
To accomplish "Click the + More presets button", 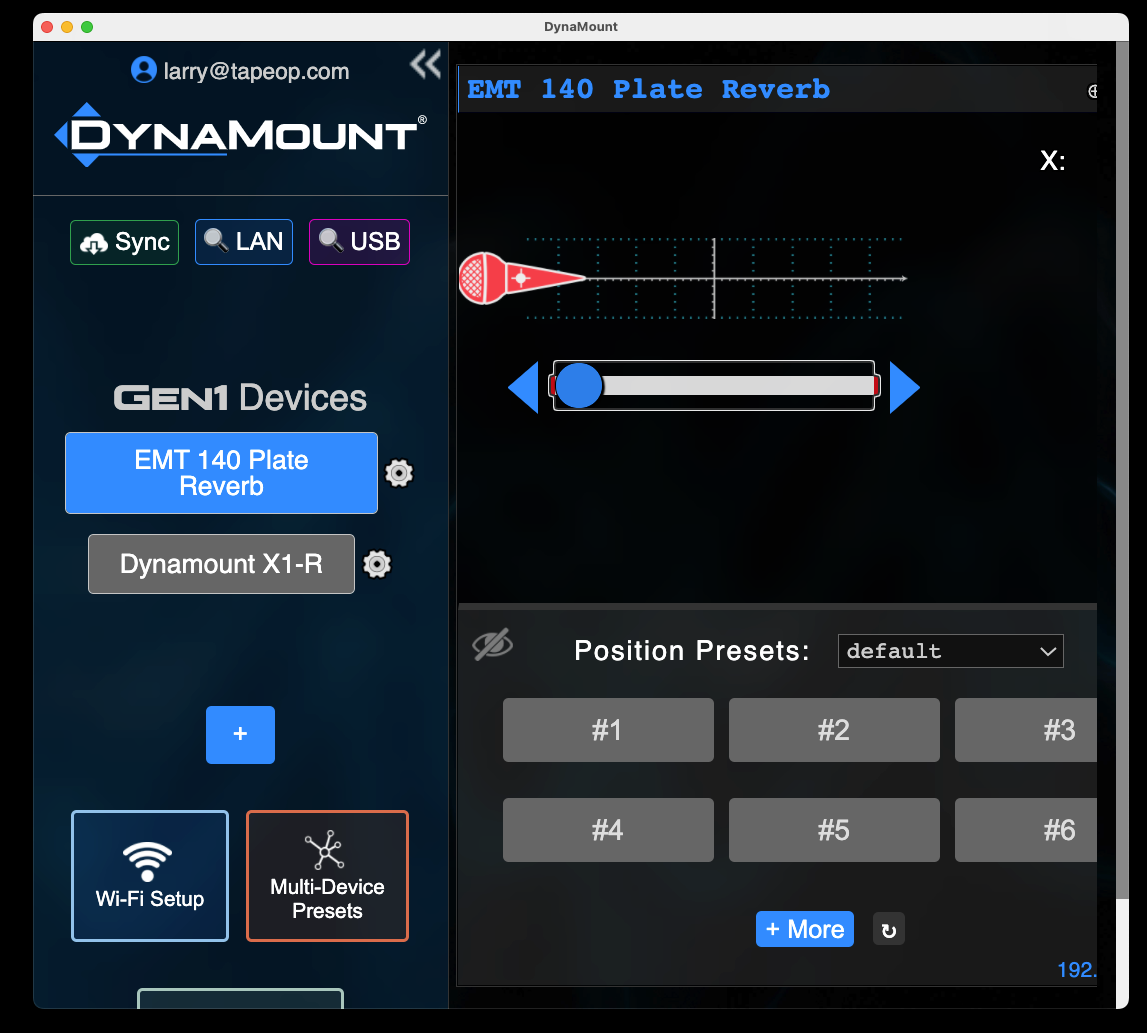I will point(805,929).
